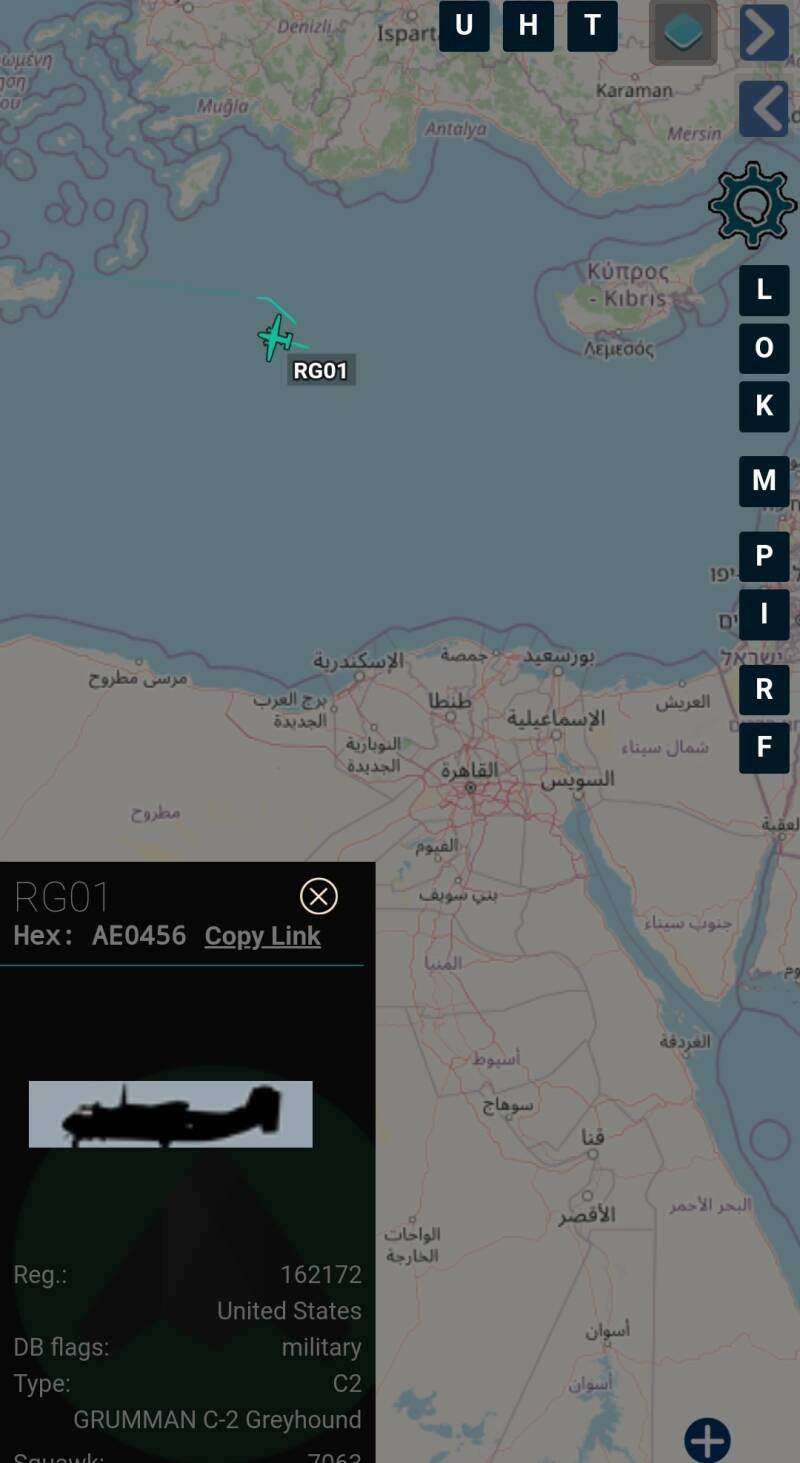The width and height of the screenshot is (800, 1463).
Task: Click the P side button
Action: [764, 556]
